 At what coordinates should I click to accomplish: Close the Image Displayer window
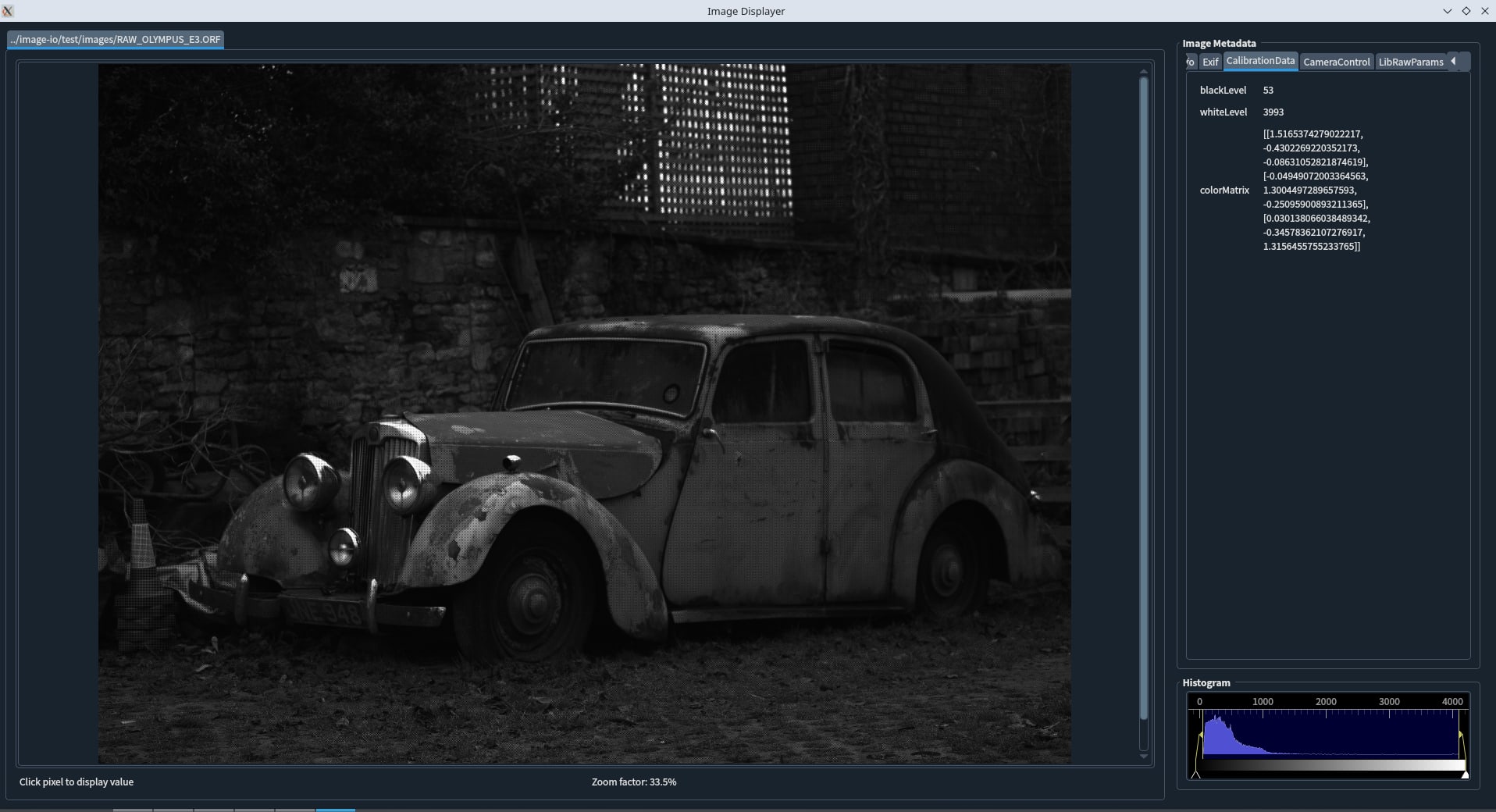(x=1484, y=11)
